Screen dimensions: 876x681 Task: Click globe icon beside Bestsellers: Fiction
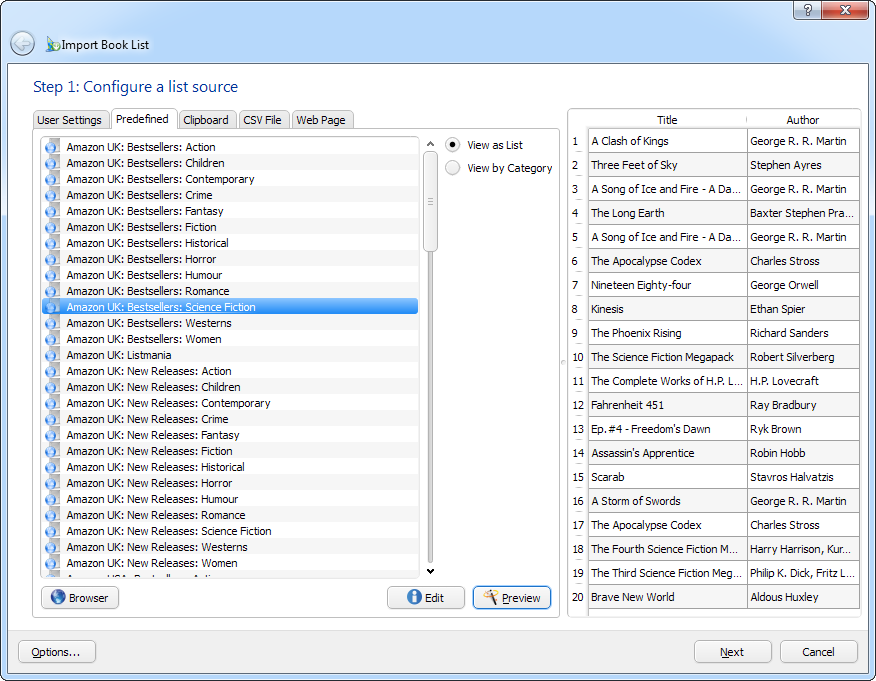52,227
